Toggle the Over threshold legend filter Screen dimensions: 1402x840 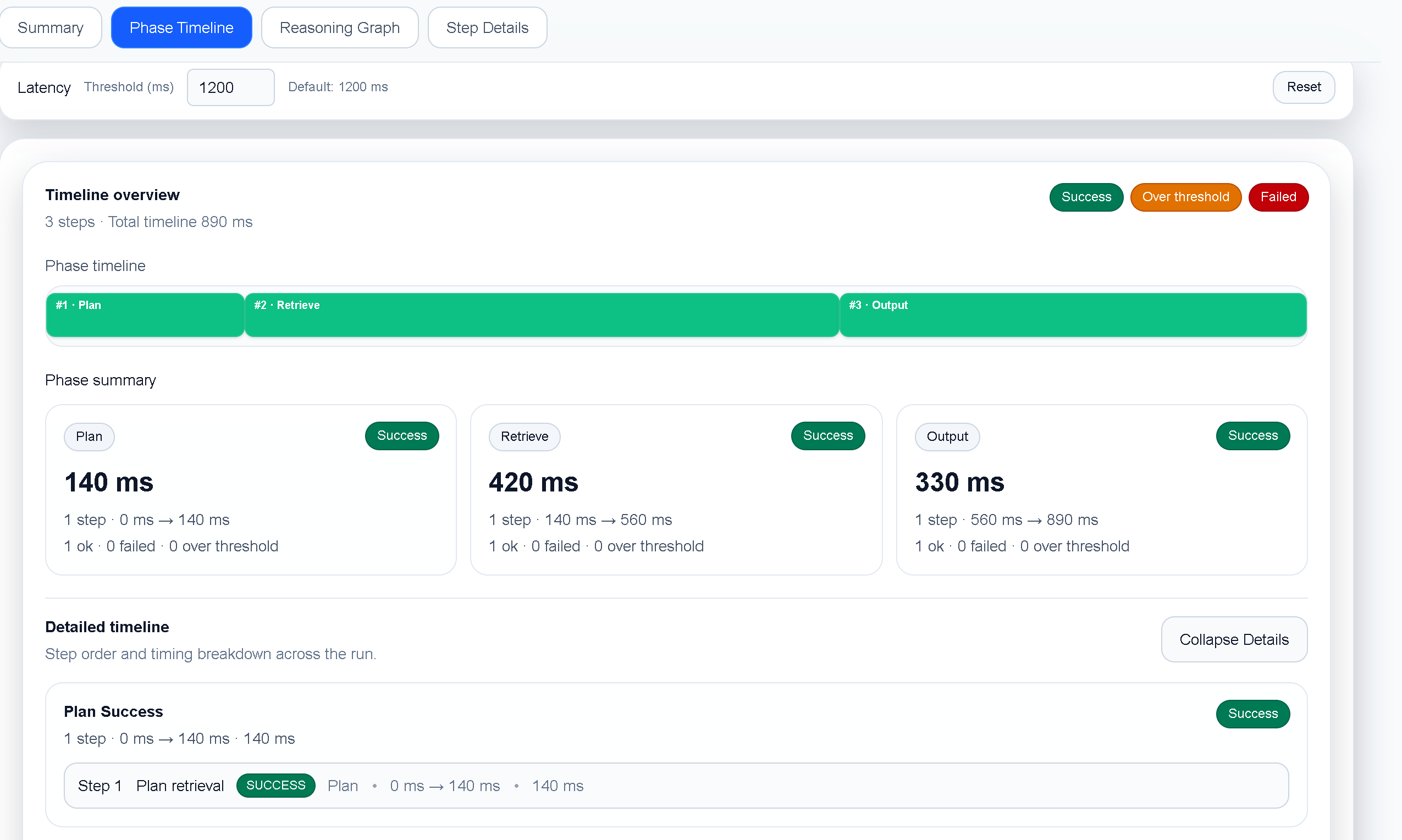[x=1185, y=197]
